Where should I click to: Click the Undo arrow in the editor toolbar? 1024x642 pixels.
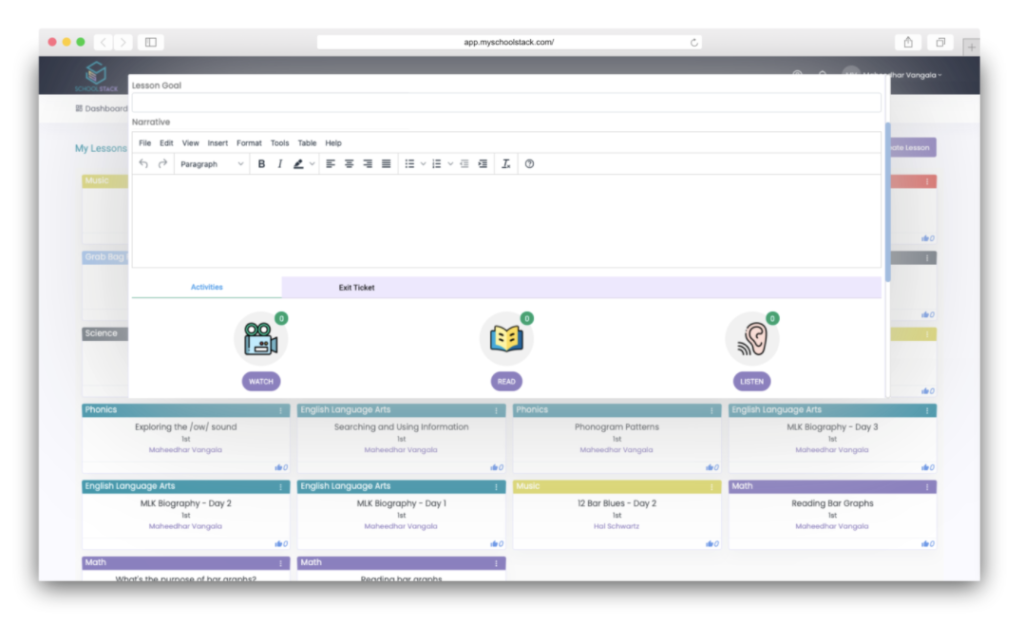(x=145, y=163)
